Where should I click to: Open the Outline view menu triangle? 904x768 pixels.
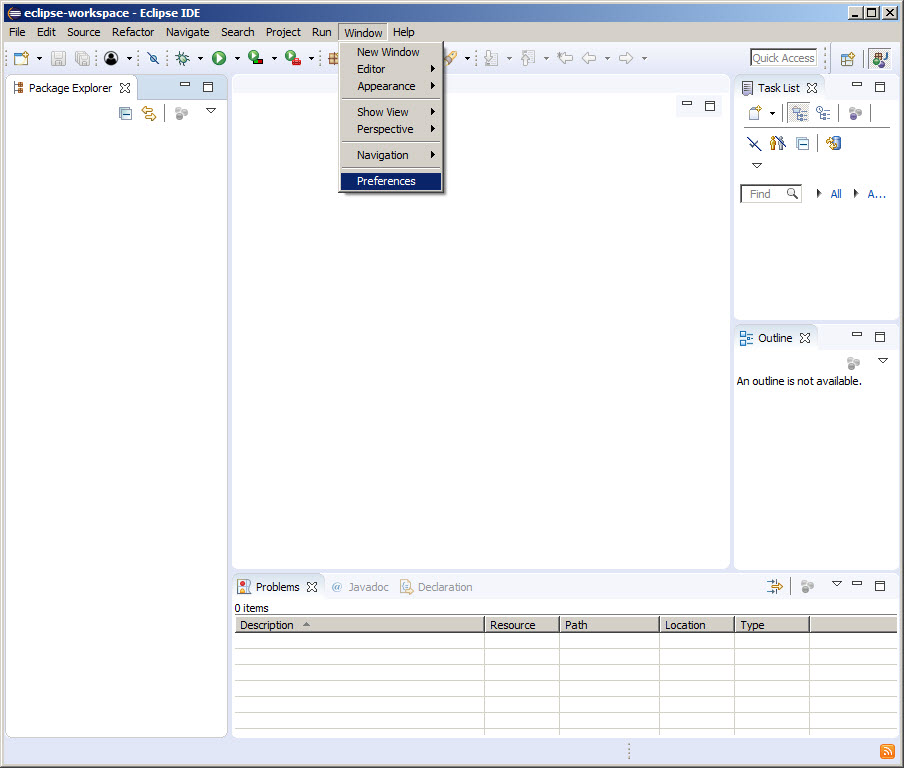(882, 361)
